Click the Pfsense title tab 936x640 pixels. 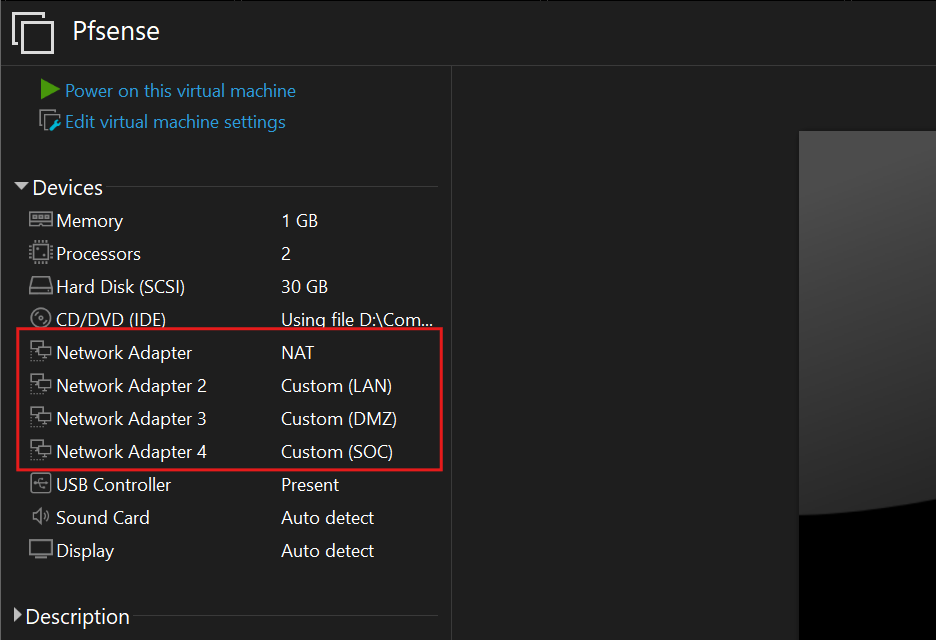click(x=116, y=31)
